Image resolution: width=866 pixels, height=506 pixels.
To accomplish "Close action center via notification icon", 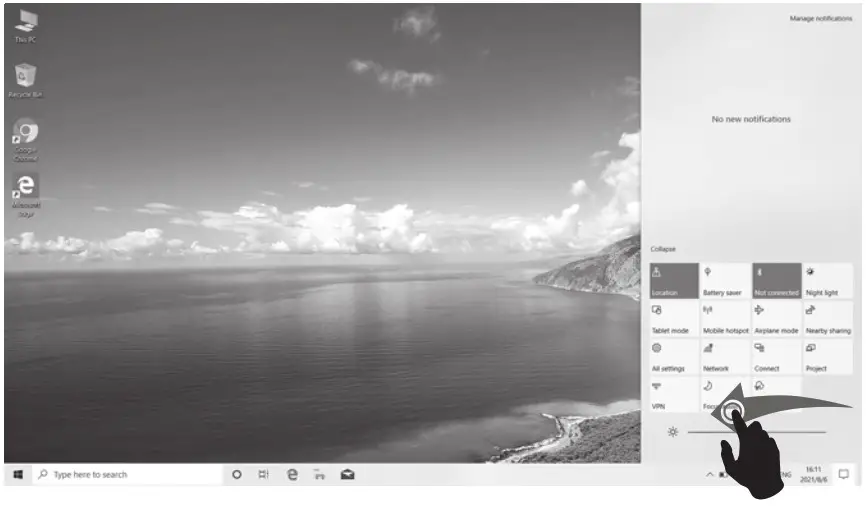I will pos(843,475).
